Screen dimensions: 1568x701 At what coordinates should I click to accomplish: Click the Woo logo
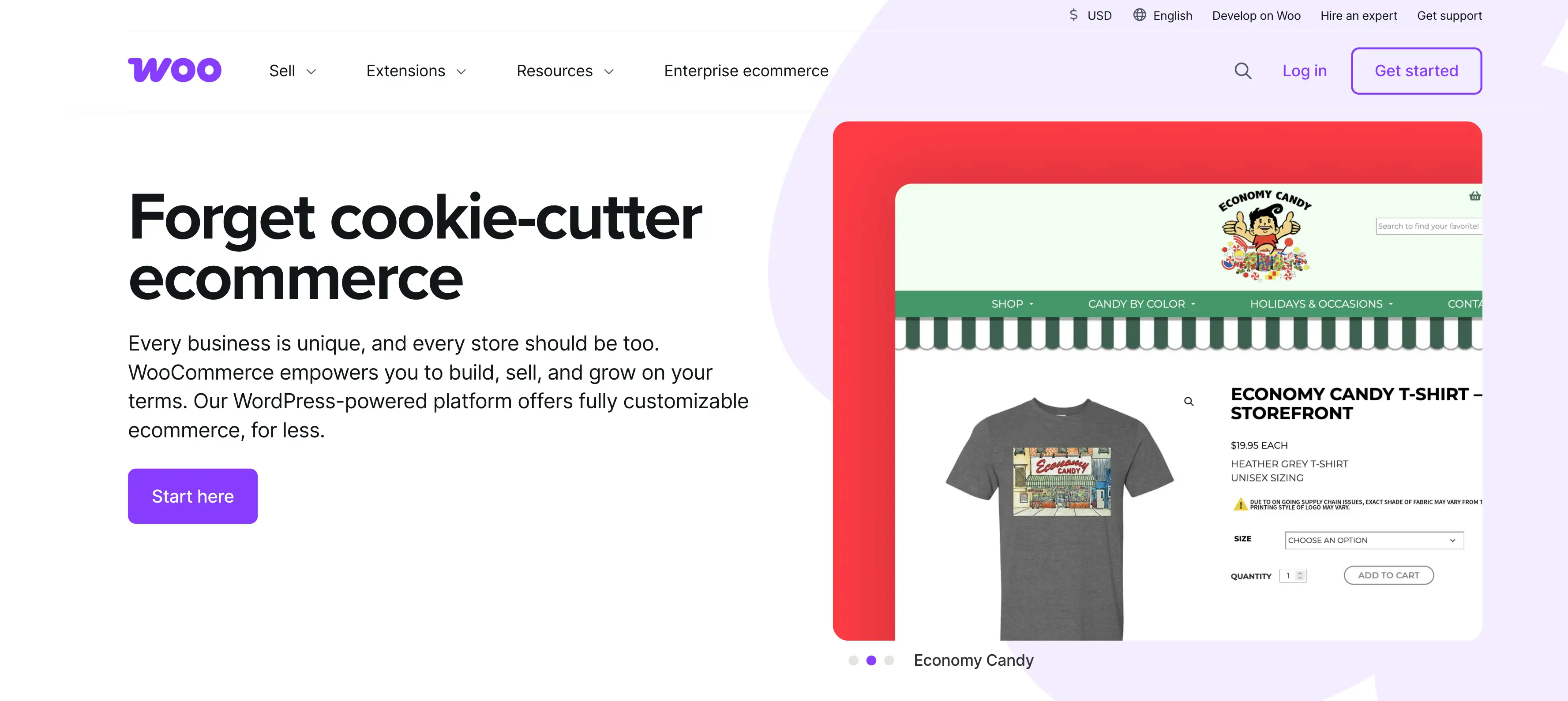click(x=175, y=70)
